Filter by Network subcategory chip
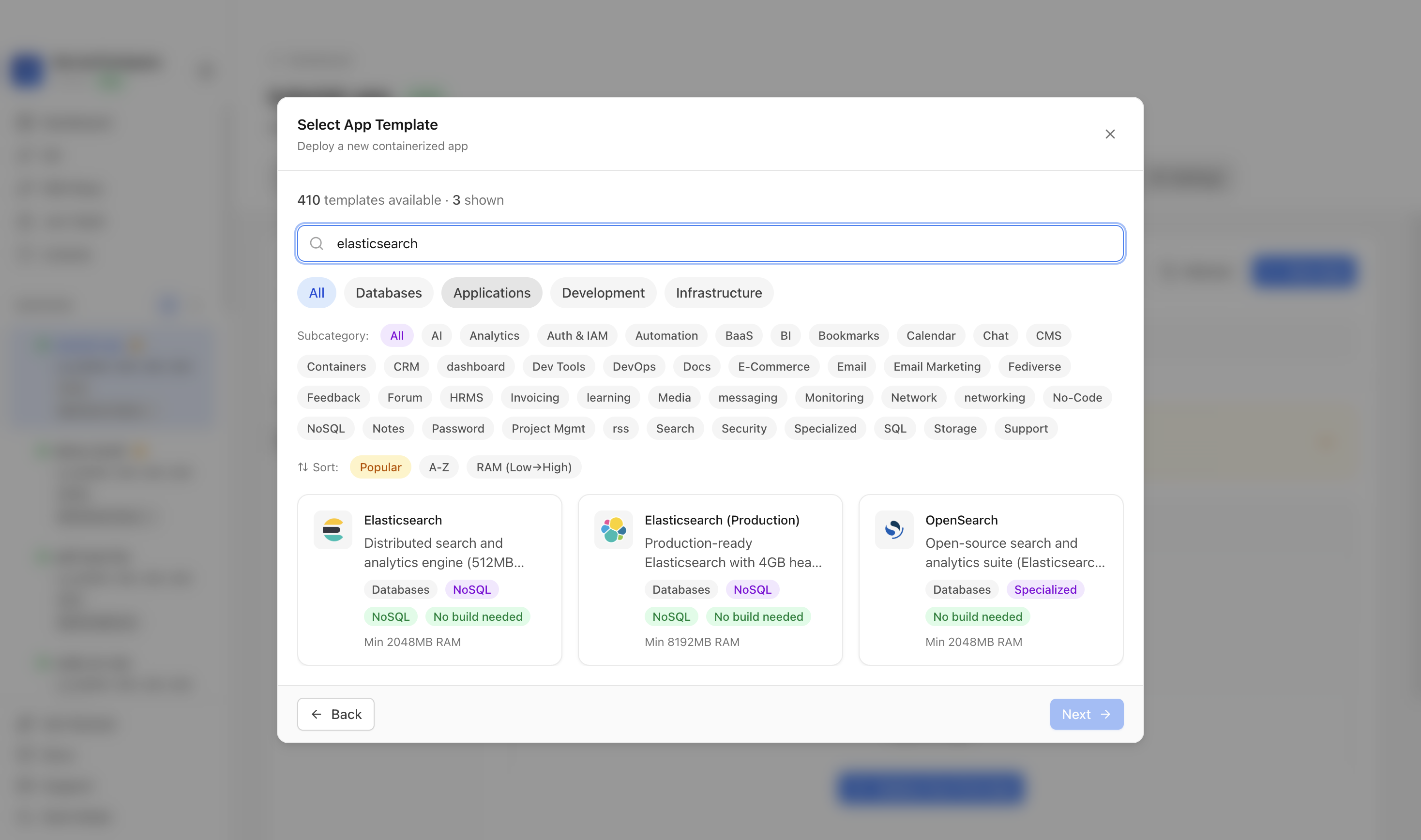Viewport: 1421px width, 840px height. (913, 397)
